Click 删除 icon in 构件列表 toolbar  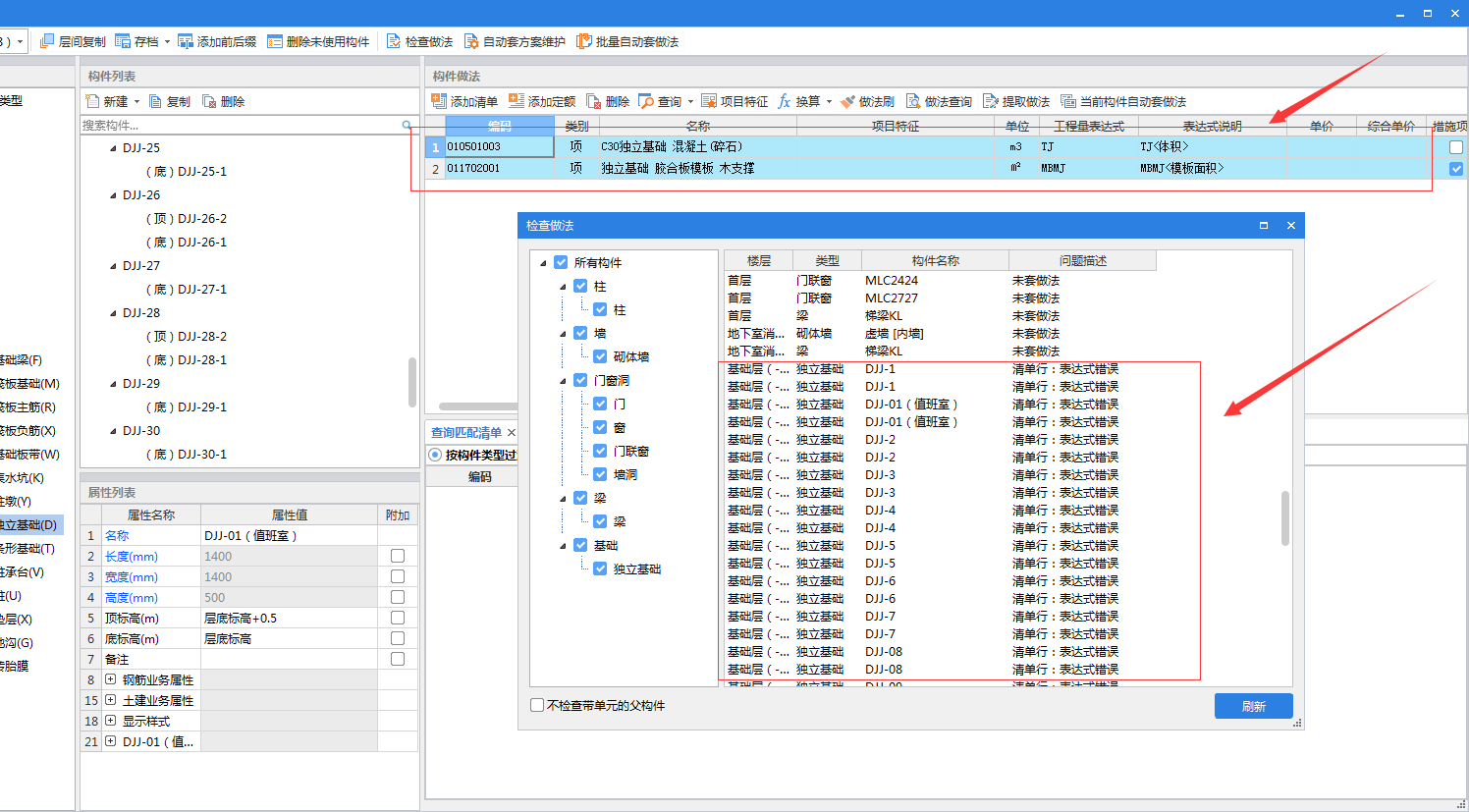[209, 101]
